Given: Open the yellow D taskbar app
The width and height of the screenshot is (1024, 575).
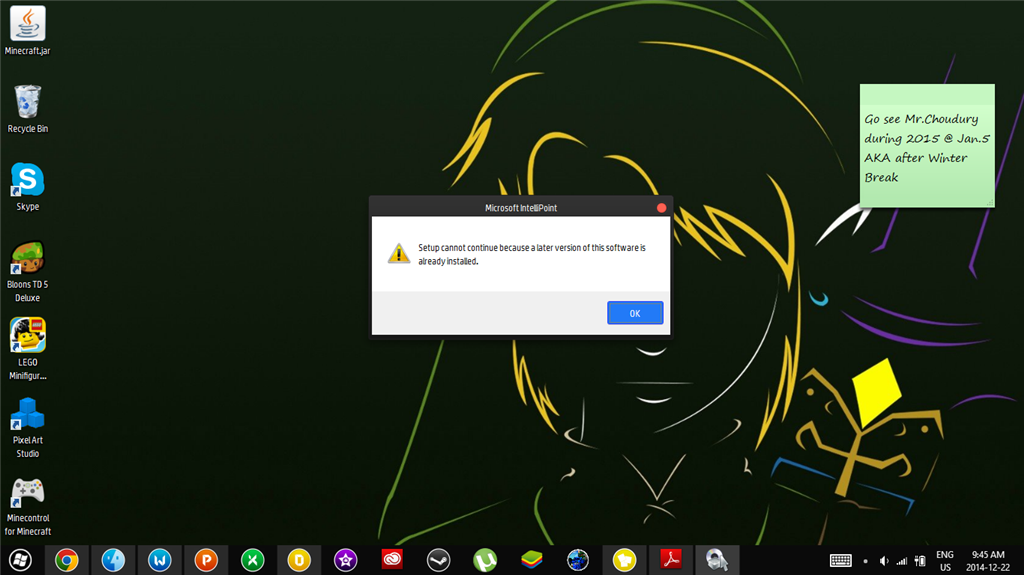Looking at the screenshot, I should click(x=298, y=560).
